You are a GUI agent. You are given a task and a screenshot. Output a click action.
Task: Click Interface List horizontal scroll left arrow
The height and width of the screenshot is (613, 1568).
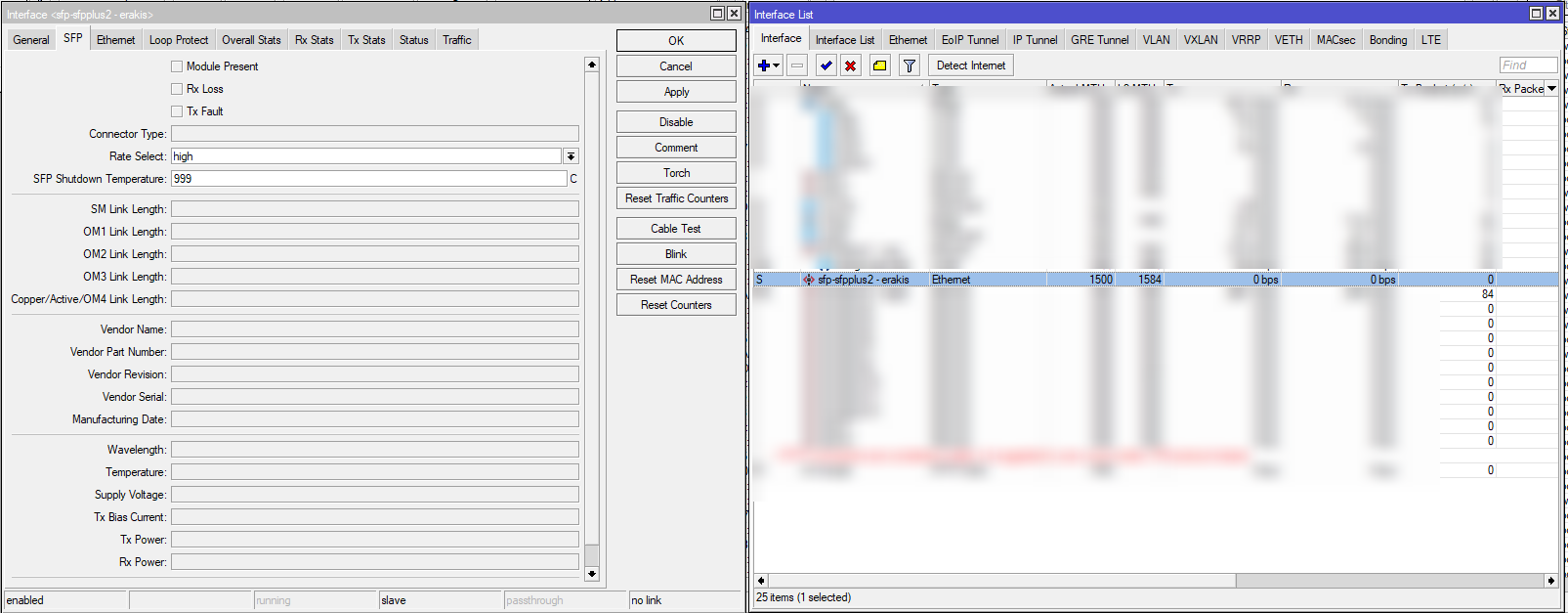761,581
